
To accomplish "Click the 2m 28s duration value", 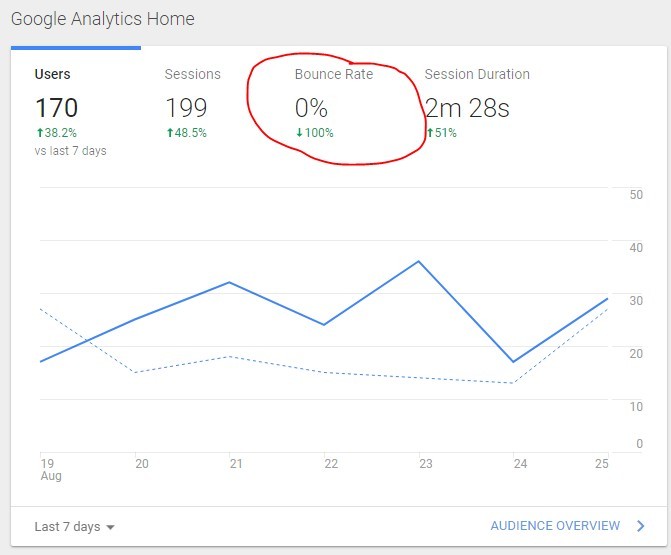I will click(x=467, y=107).
